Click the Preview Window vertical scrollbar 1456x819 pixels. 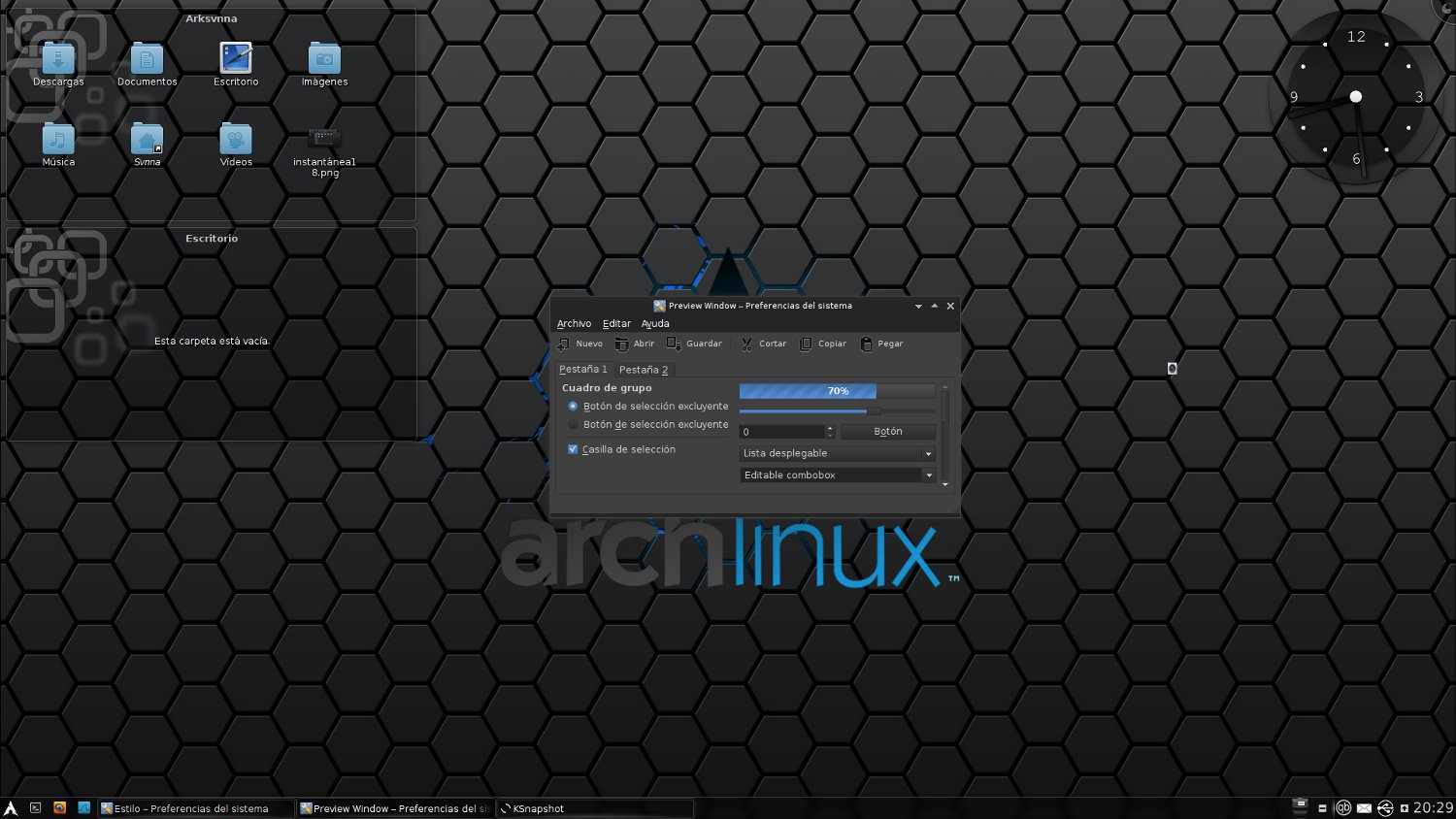(945, 435)
